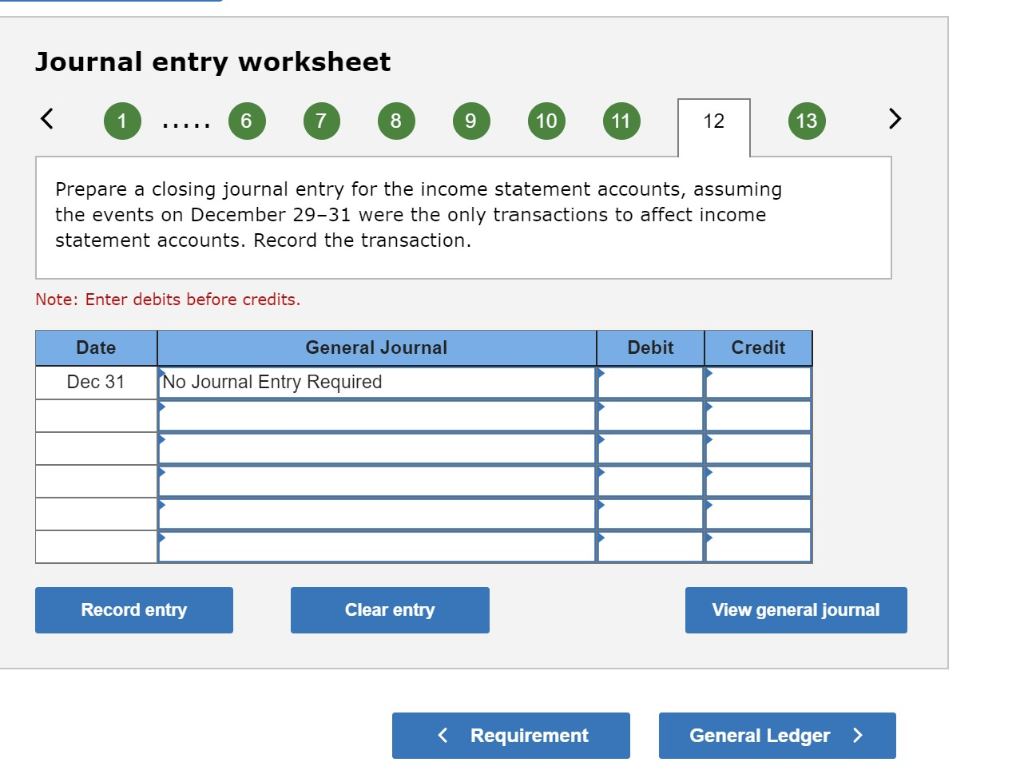Open account dropdown with 'No Journal Entry Required'
Screen dimensions: 1024x778
pyautogui.click(x=377, y=382)
